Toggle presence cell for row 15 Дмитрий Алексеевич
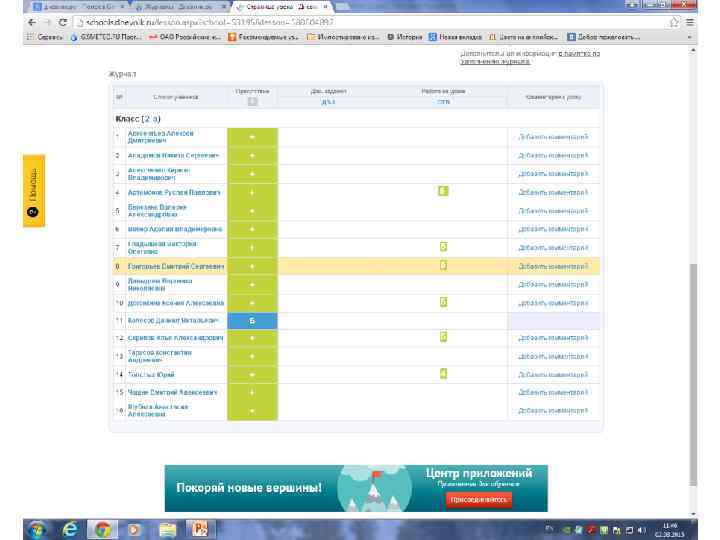The height and width of the screenshot is (540, 720). click(253, 393)
